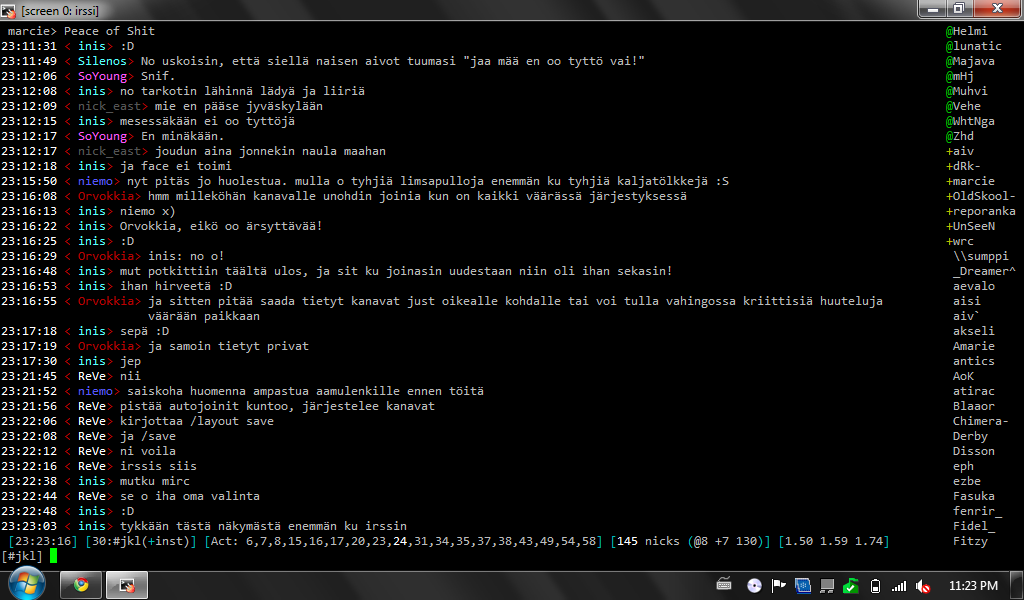The width and height of the screenshot is (1024, 600).
Task: Open the Action Center flag icon
Action: click(x=778, y=586)
